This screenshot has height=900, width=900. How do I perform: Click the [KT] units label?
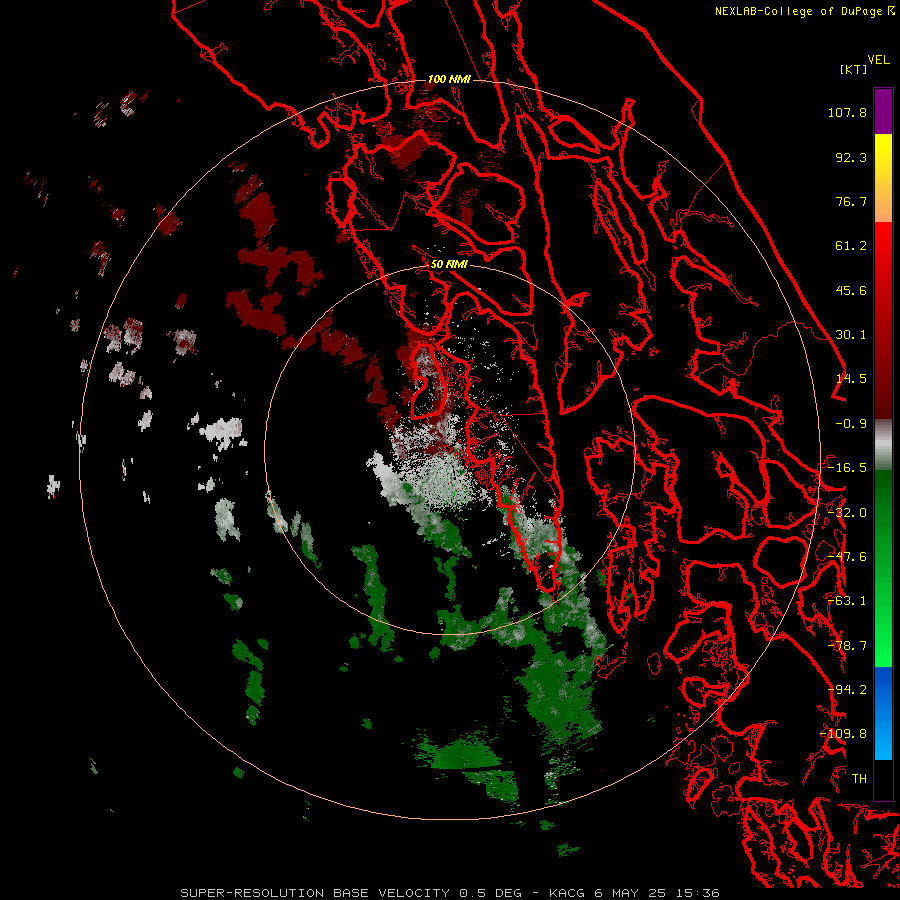[854, 69]
